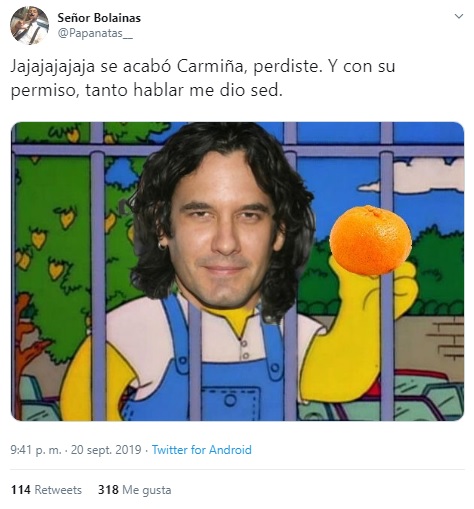Click the brick wall in the image

coord(443,342)
